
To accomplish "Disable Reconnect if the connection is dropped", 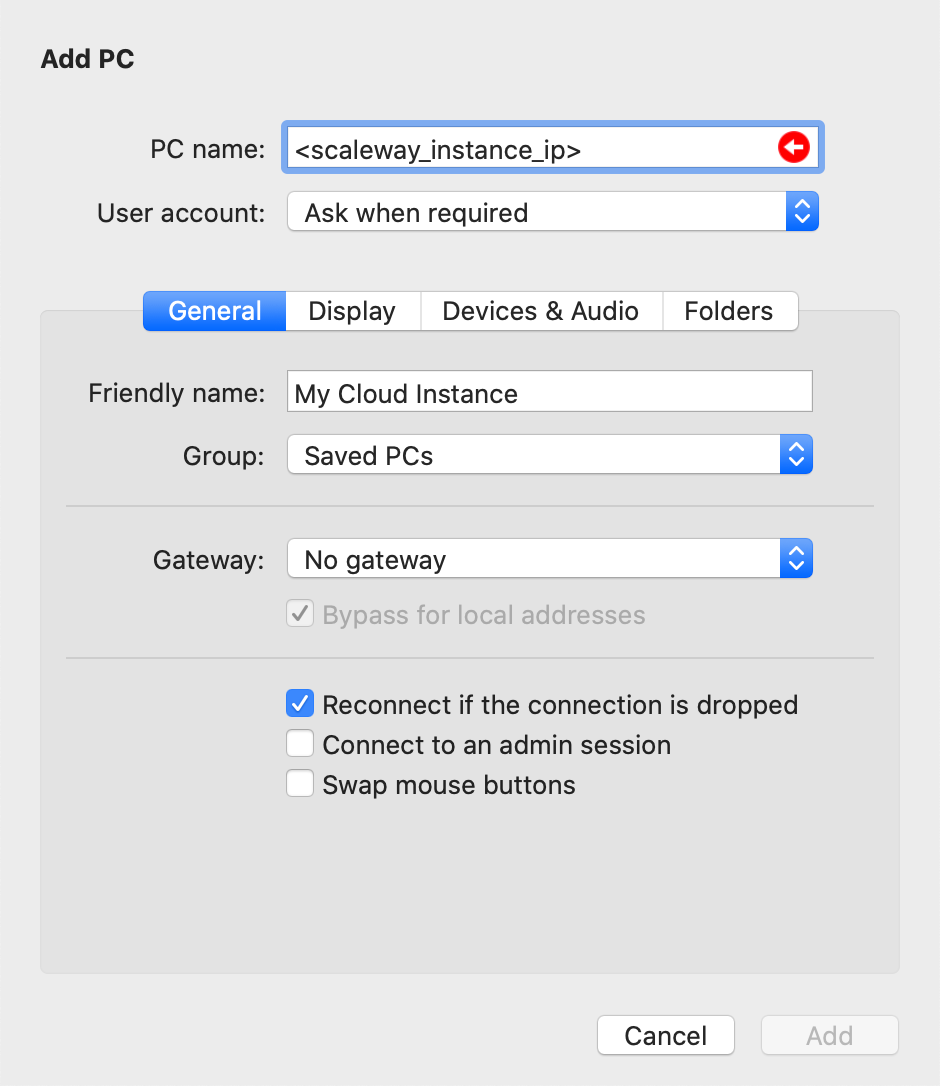I will tap(301, 704).
